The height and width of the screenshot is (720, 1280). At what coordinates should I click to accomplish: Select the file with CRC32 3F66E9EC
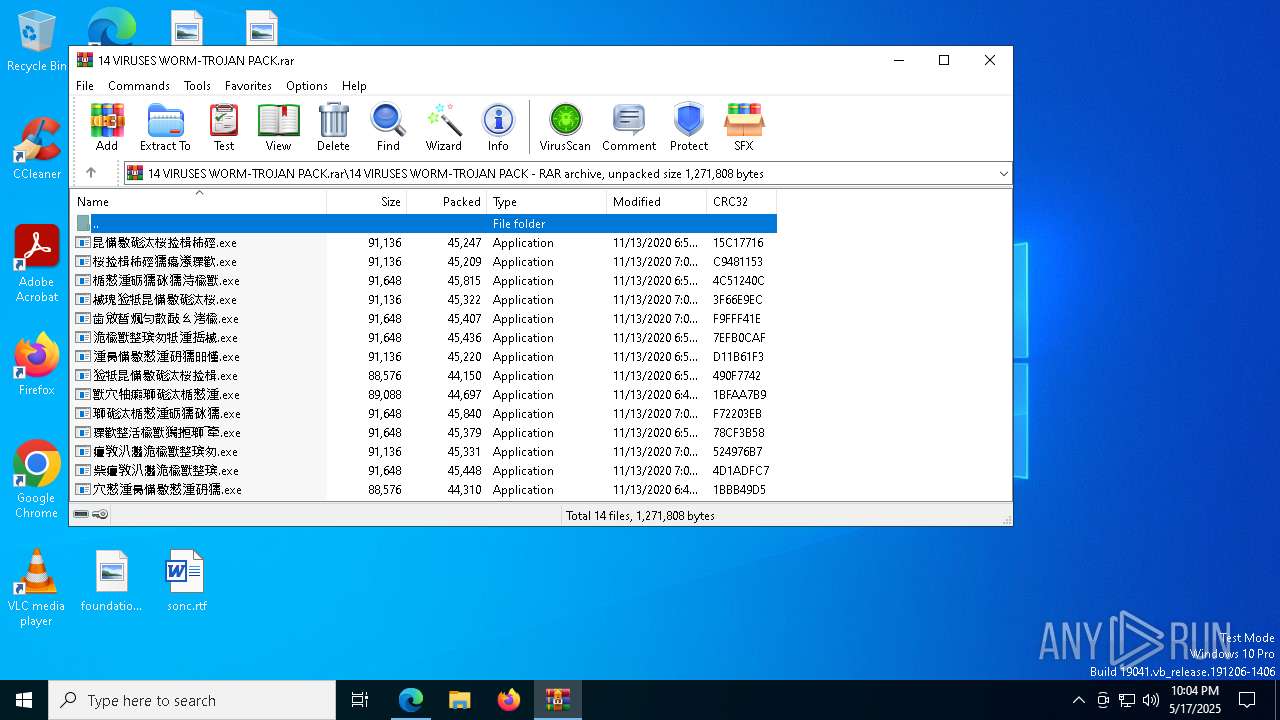click(424, 300)
